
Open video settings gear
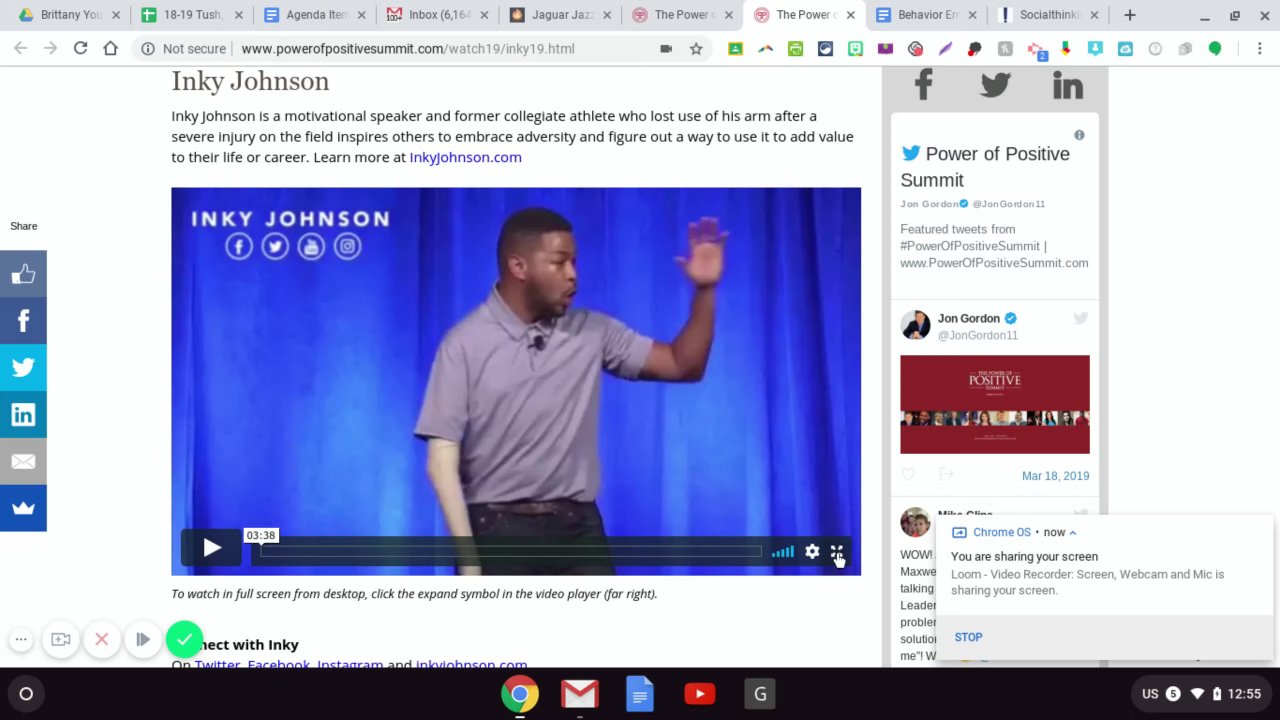(x=812, y=551)
